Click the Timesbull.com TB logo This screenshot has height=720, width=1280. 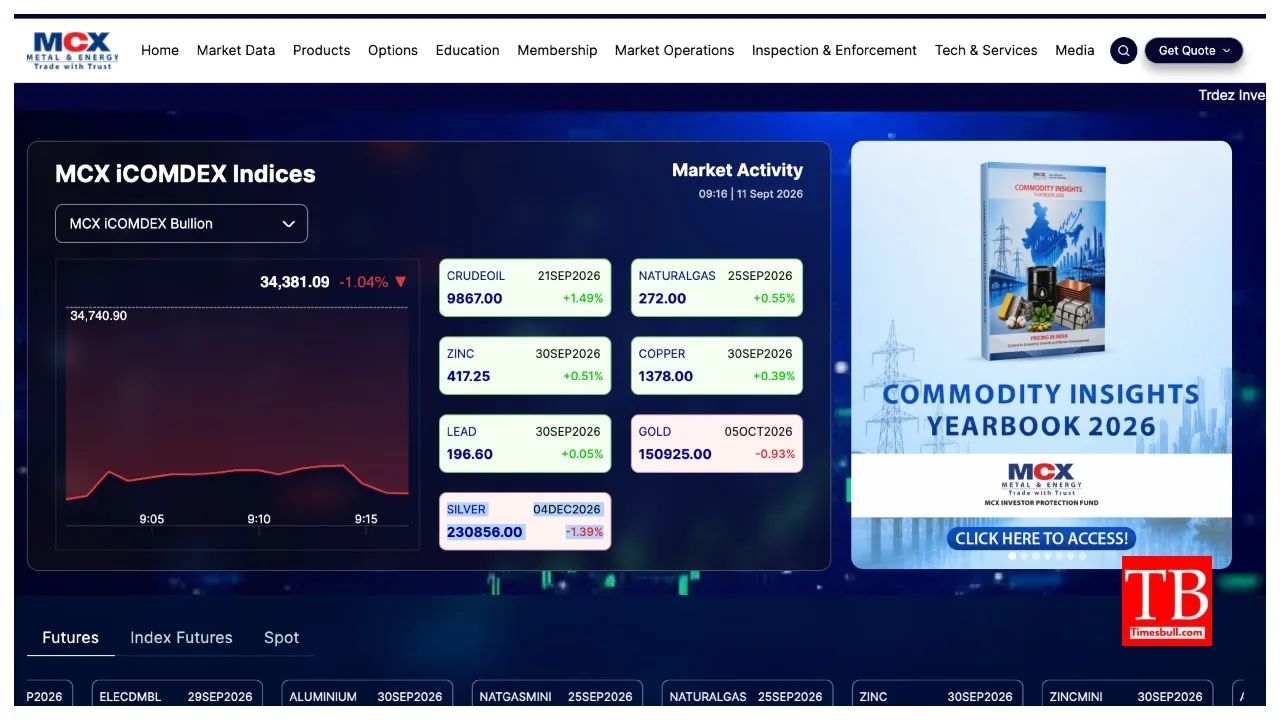[x=1167, y=600]
